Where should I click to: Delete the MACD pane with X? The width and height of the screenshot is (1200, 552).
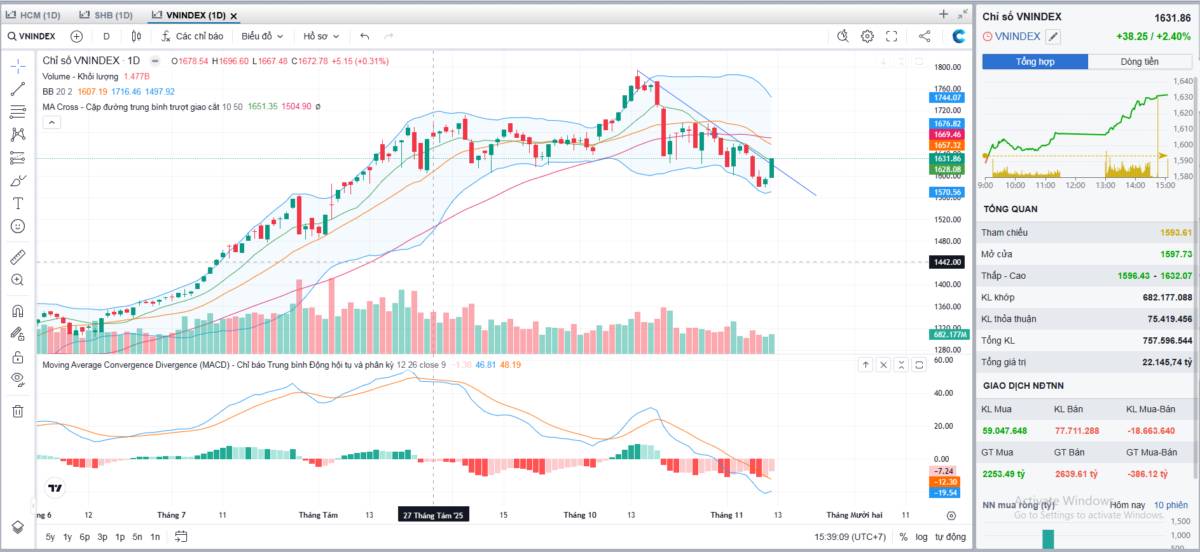pos(884,365)
